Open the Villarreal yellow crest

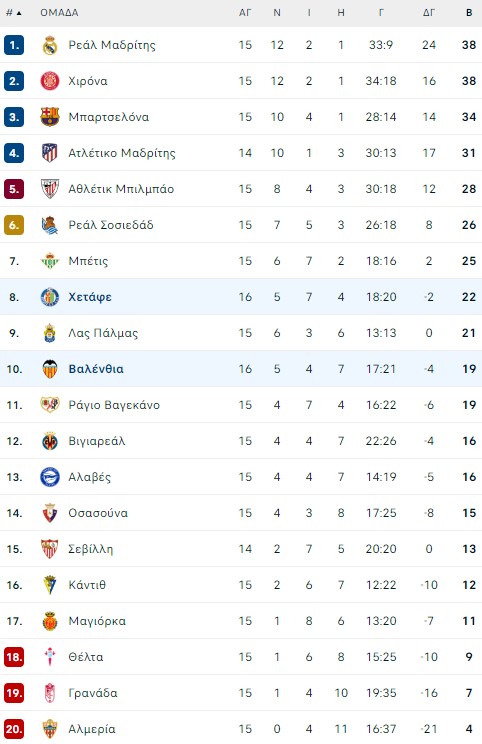pos(50,441)
